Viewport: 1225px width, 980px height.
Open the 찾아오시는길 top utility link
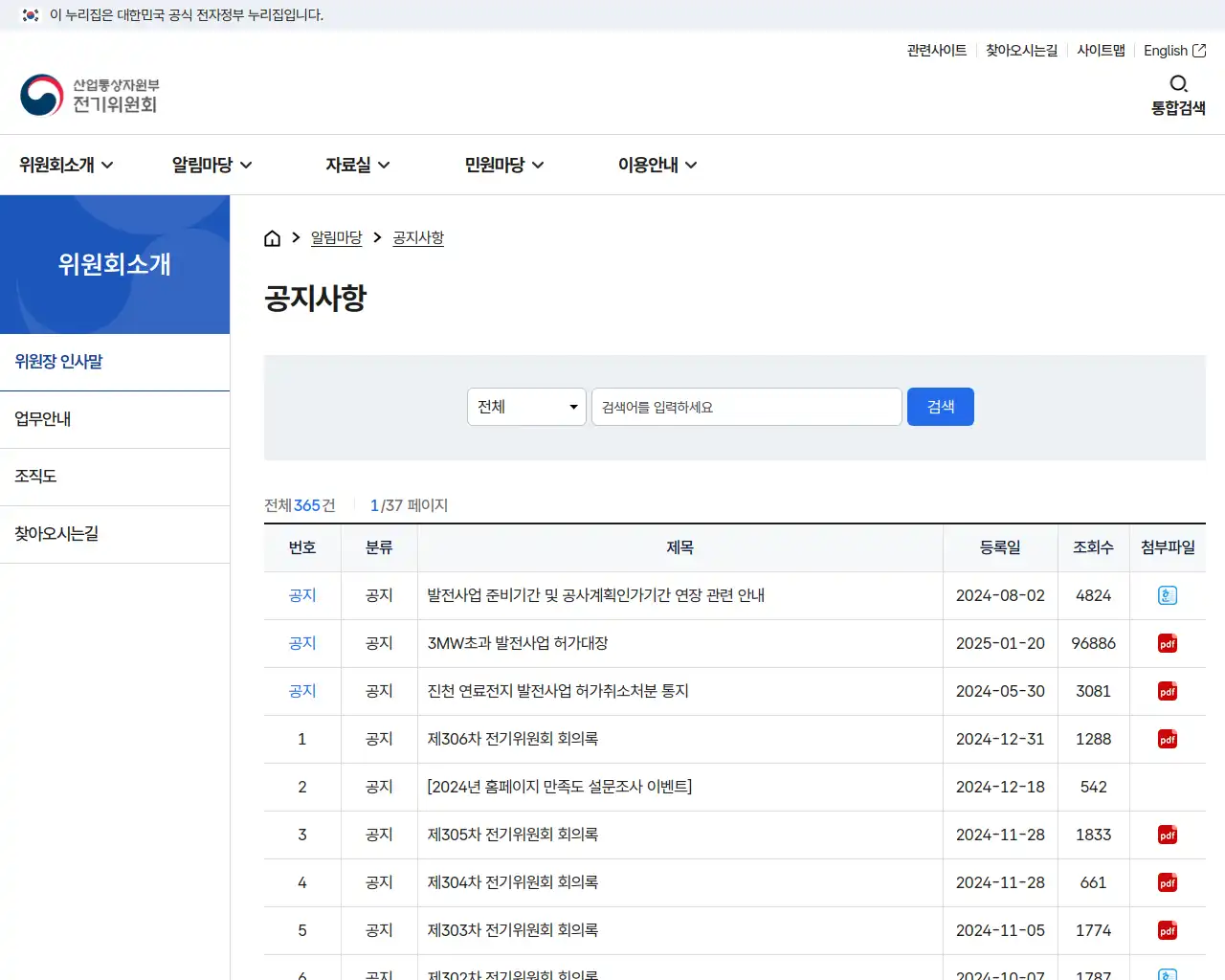1021,51
